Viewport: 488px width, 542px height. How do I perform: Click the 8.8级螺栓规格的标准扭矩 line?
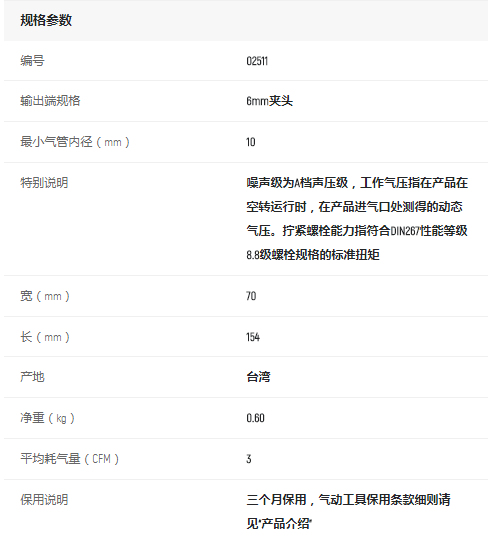pos(313,255)
